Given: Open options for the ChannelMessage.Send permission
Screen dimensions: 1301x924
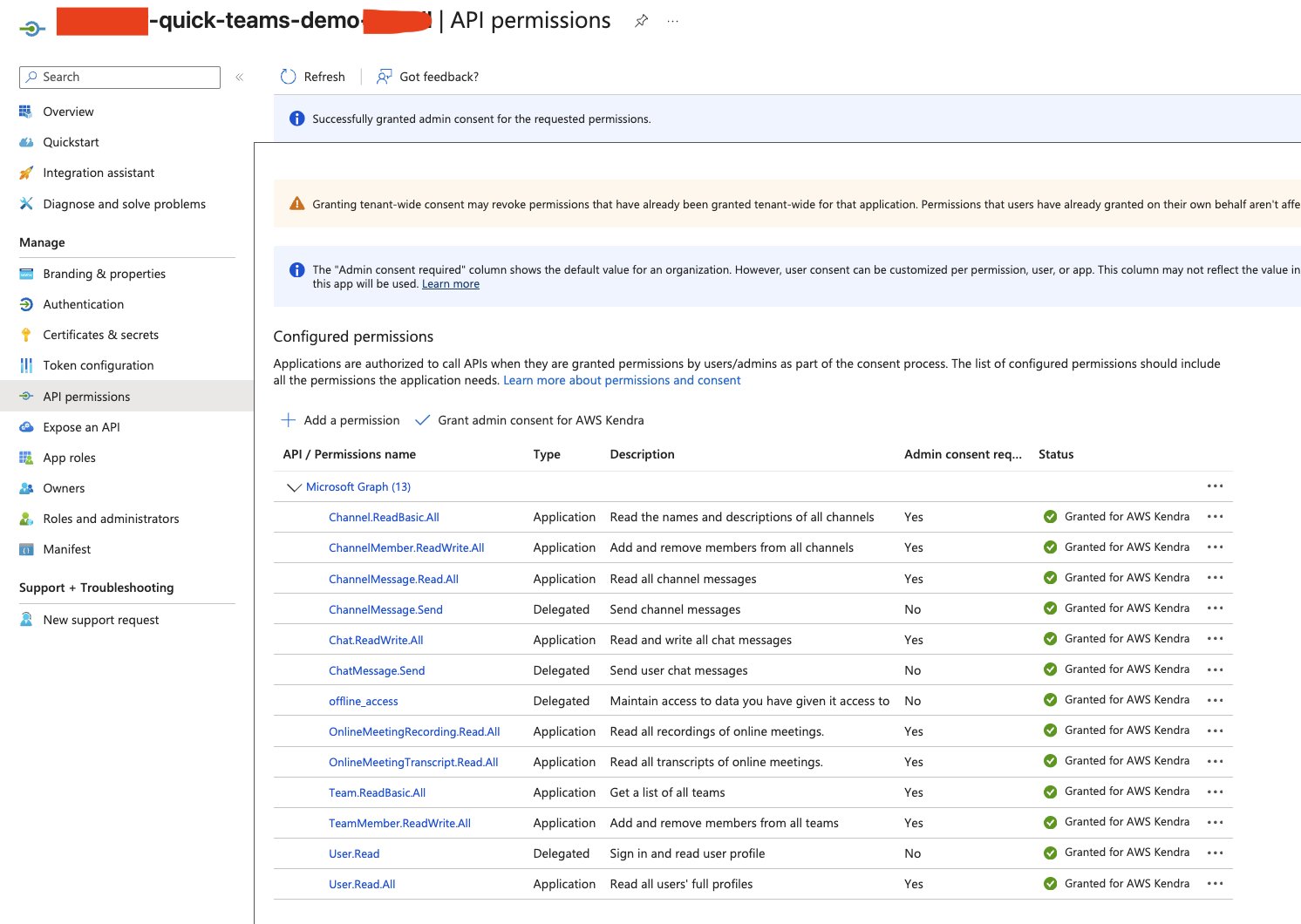Looking at the screenshot, I should point(1216,608).
